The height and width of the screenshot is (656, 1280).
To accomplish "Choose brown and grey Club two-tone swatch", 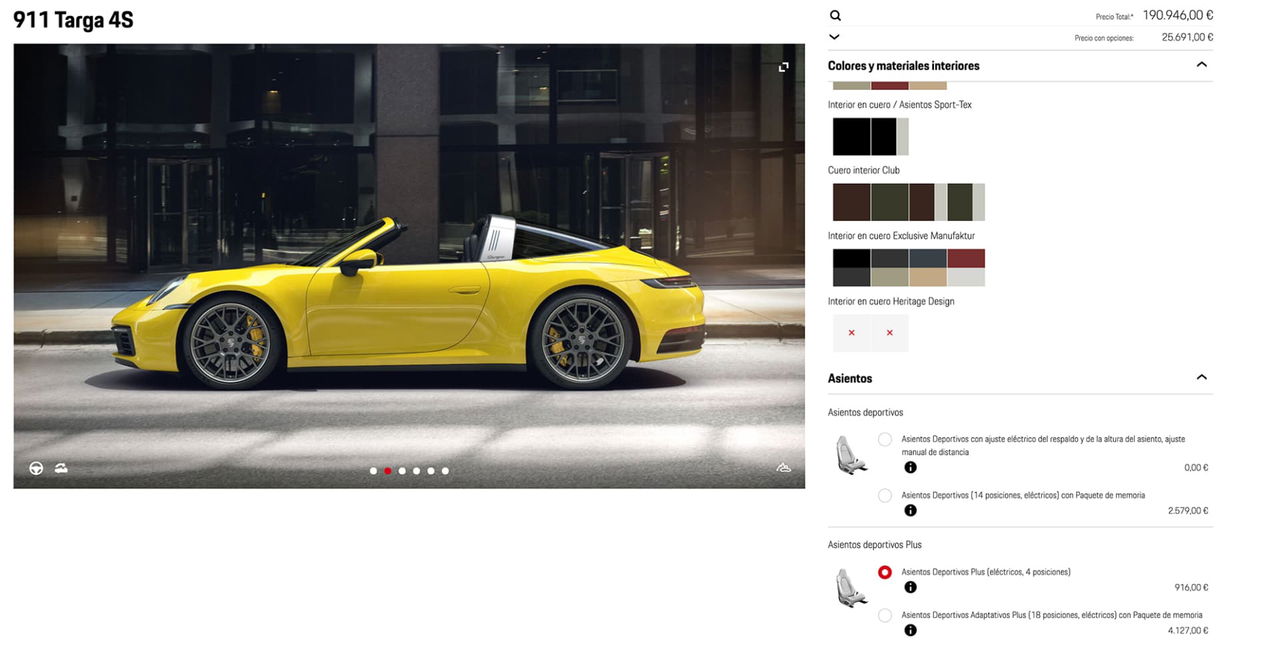I will (x=928, y=202).
